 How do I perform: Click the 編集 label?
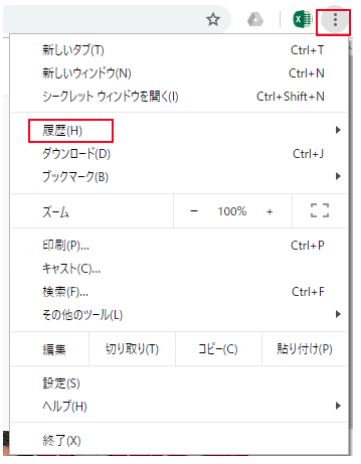54,350
